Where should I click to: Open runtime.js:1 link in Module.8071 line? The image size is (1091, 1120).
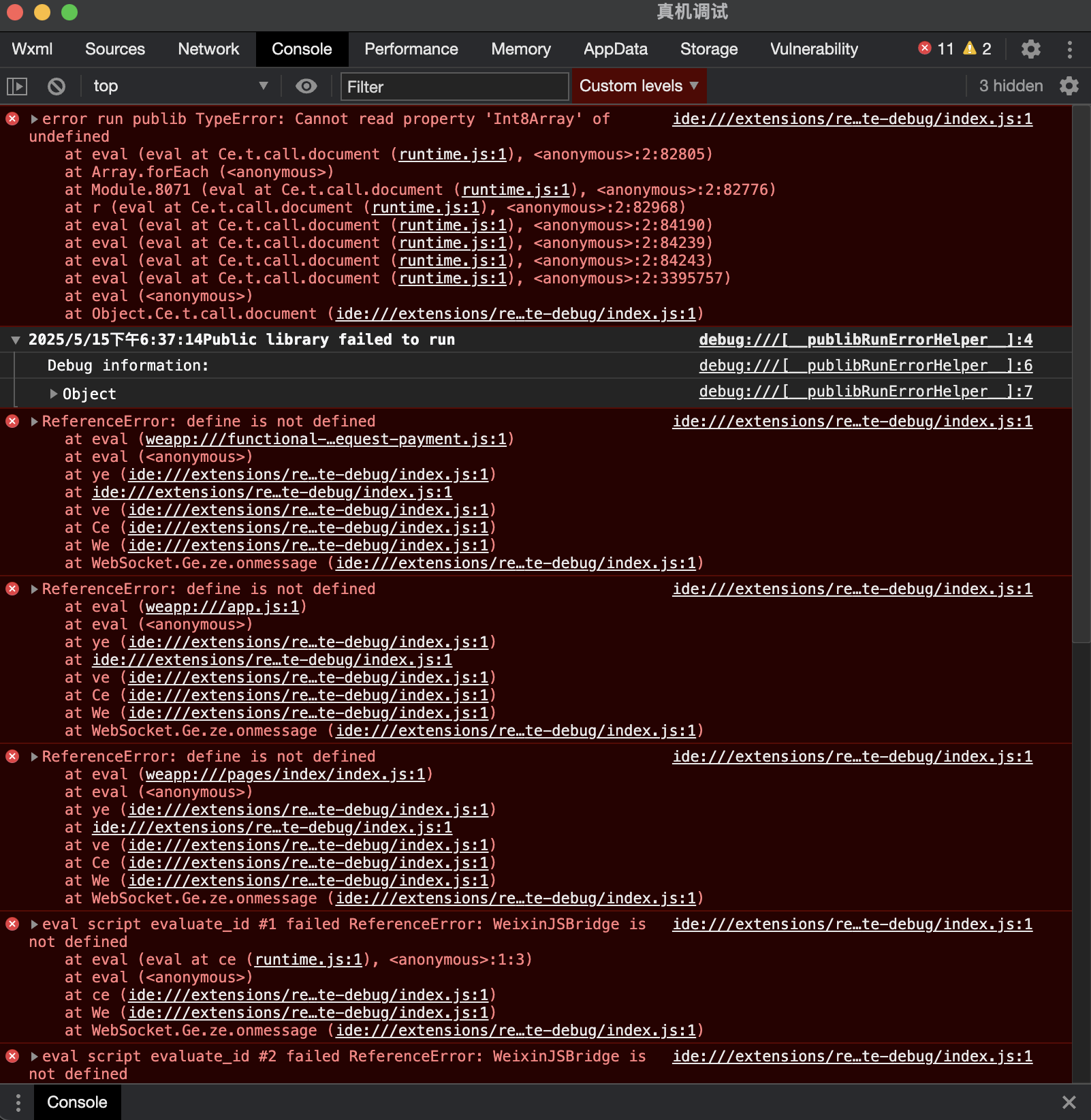tap(516, 189)
